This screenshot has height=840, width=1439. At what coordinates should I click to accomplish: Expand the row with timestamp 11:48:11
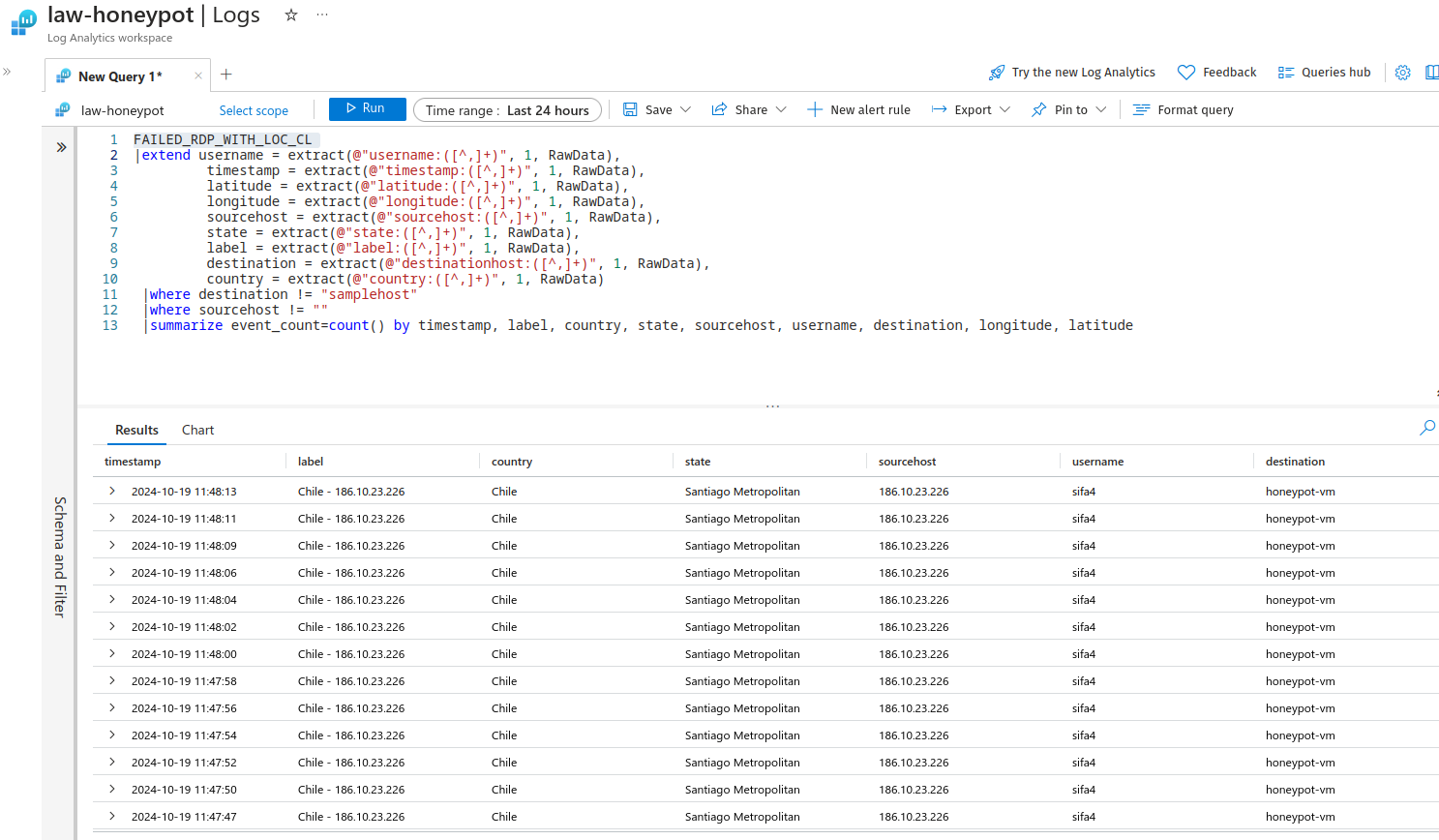point(112,518)
